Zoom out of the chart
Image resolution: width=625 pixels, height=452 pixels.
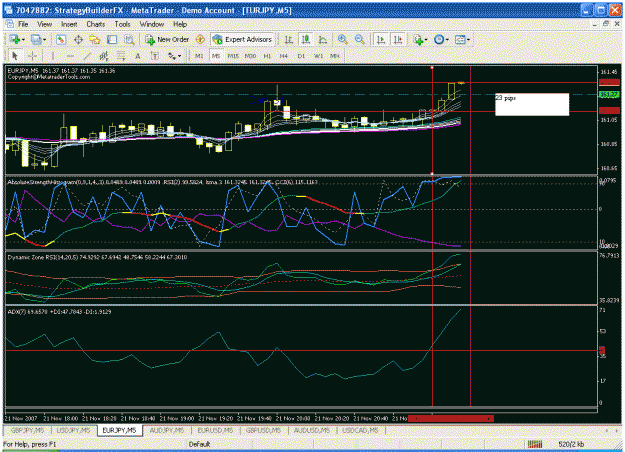pyautogui.click(x=360, y=39)
